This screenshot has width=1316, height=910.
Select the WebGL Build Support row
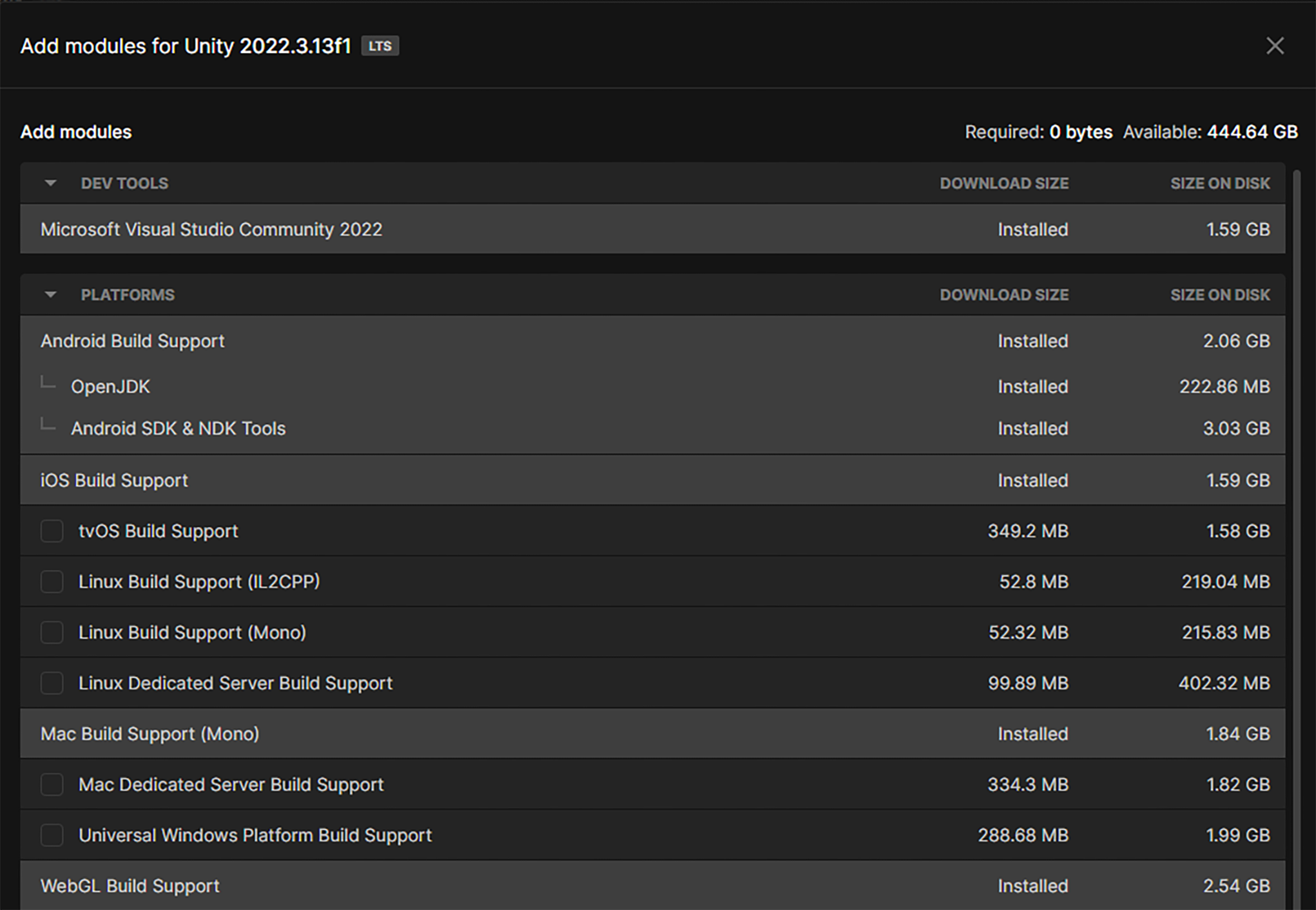click(130, 886)
